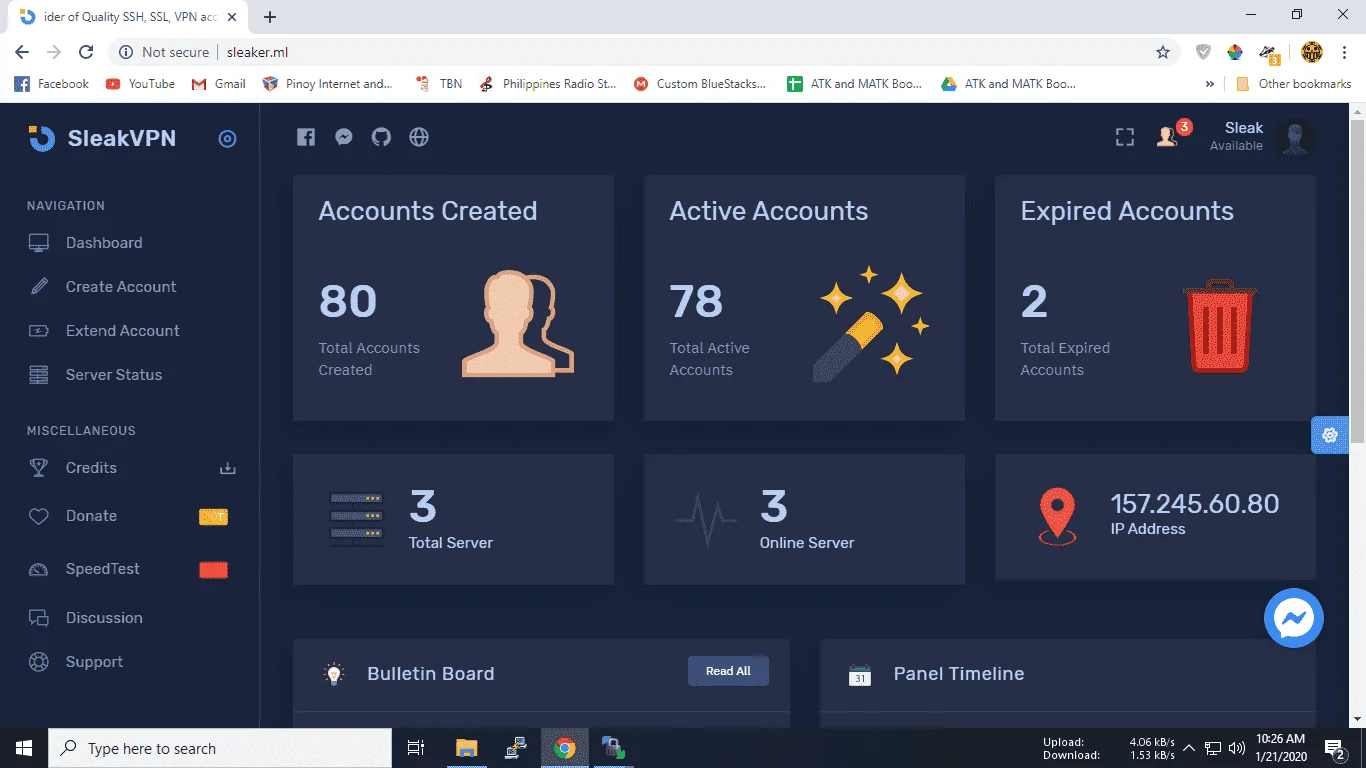Click the address bar sleaker.ml
Viewport: 1366px width, 768px height.
point(258,52)
